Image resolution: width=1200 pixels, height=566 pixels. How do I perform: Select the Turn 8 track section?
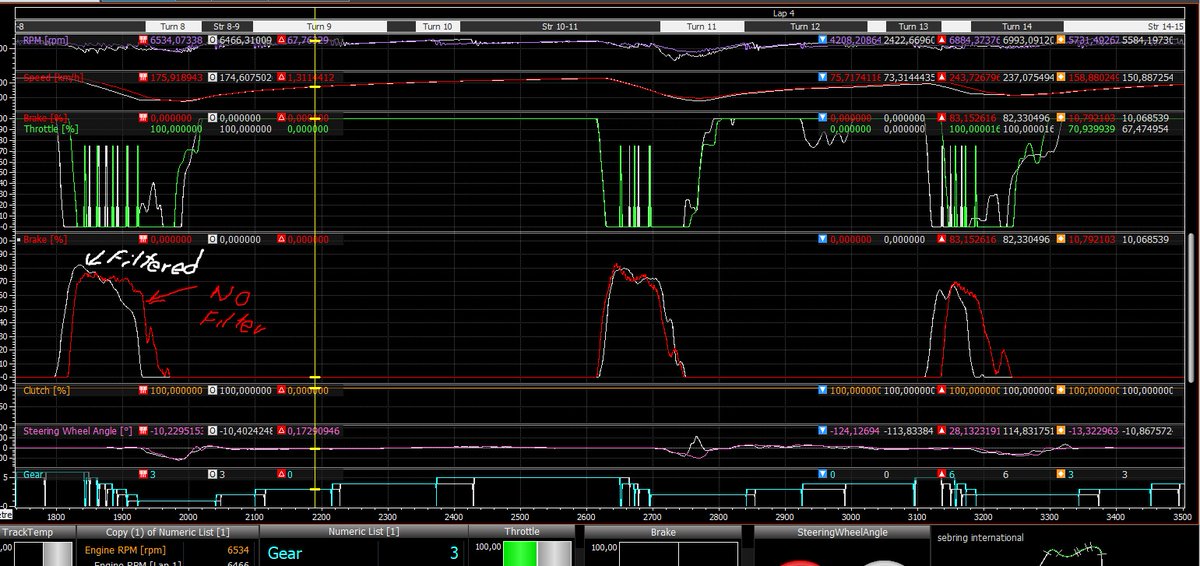(x=173, y=27)
